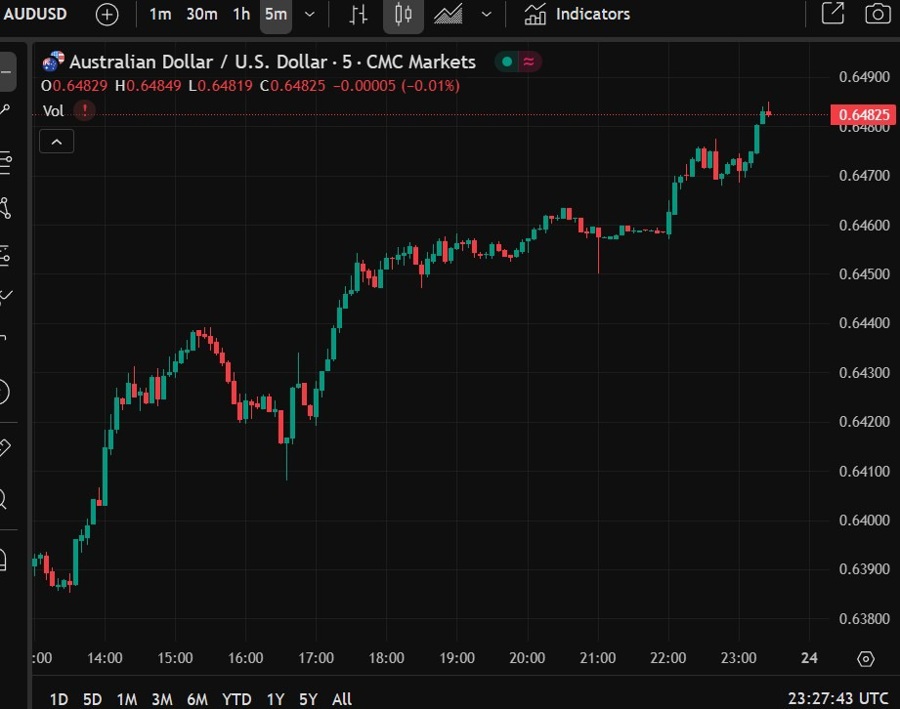
Task: Collapse the legend with the chevron button
Action: (57, 141)
